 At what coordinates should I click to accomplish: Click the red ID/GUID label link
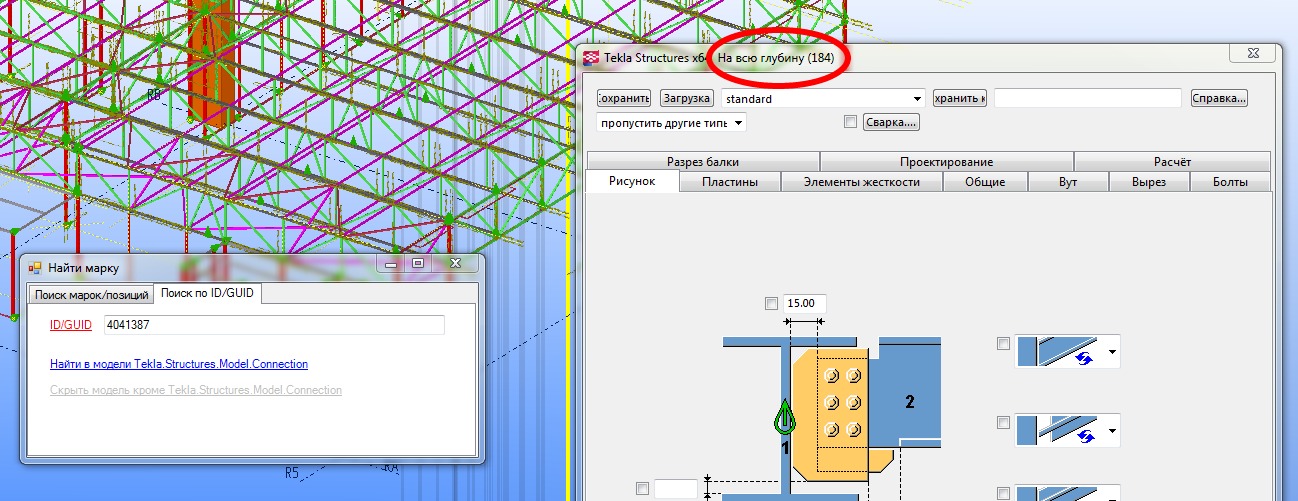tap(71, 325)
